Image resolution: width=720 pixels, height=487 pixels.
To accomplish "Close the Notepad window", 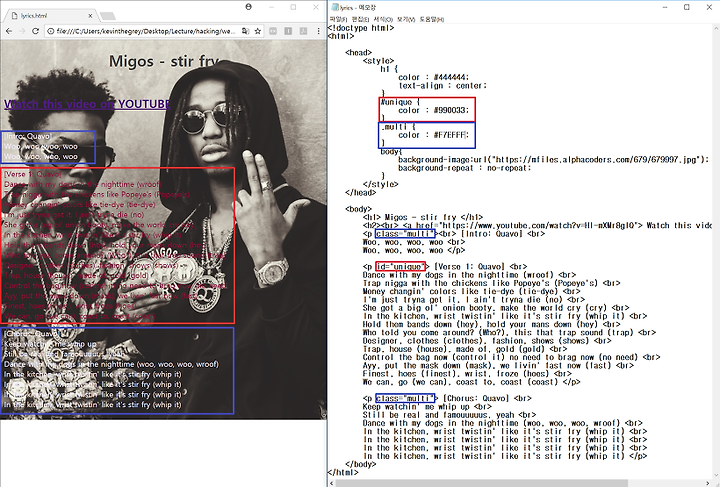I will pyautogui.click(x=709, y=7).
